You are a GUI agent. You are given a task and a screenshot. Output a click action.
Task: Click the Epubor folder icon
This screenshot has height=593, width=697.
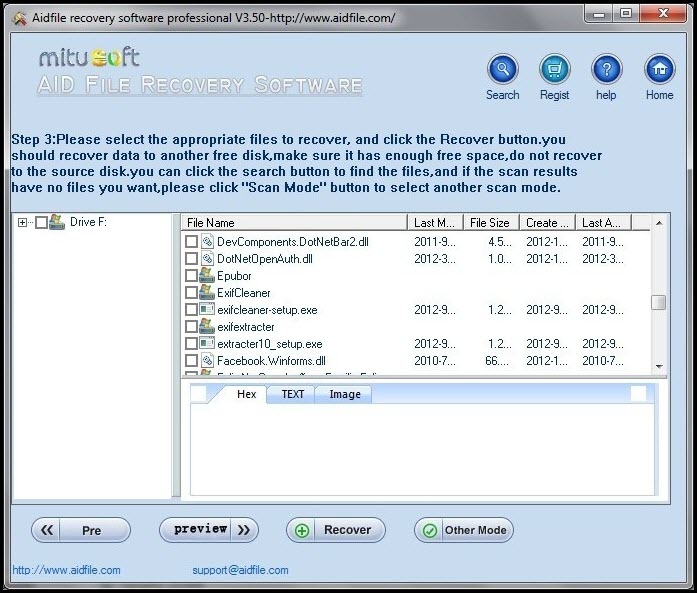tap(207, 275)
